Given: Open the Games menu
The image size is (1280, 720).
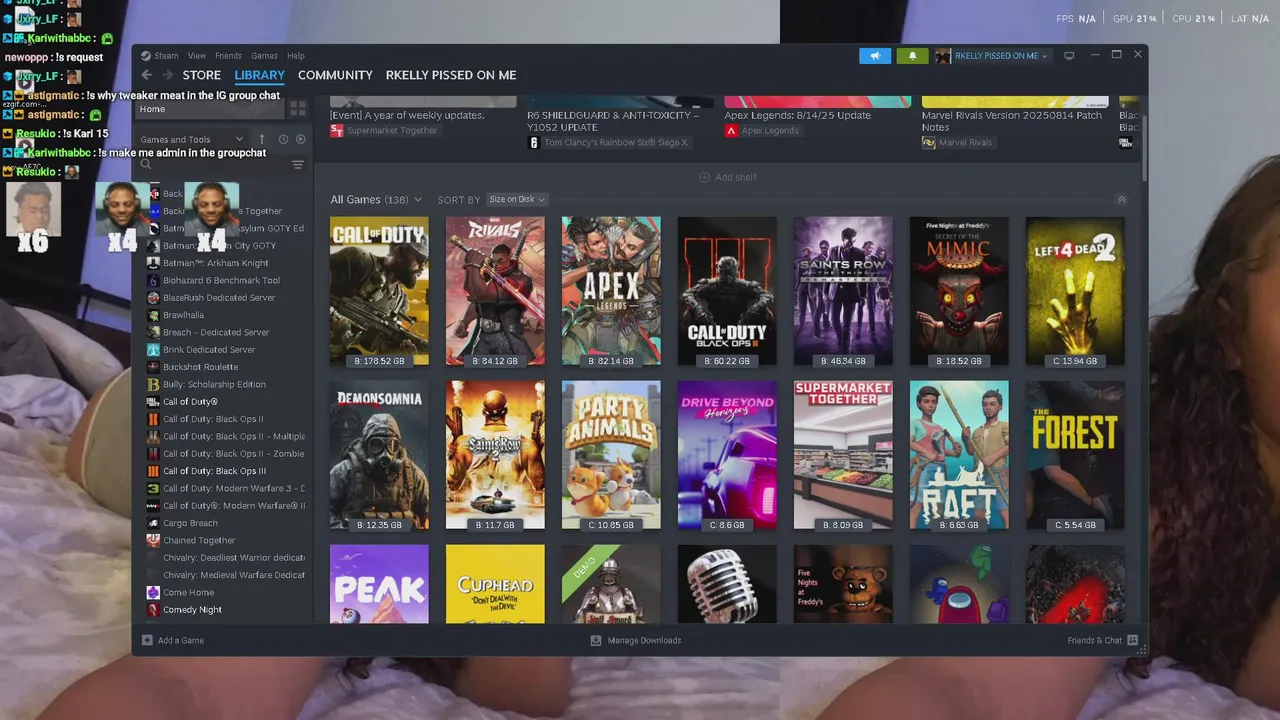Looking at the screenshot, I should click(x=264, y=56).
